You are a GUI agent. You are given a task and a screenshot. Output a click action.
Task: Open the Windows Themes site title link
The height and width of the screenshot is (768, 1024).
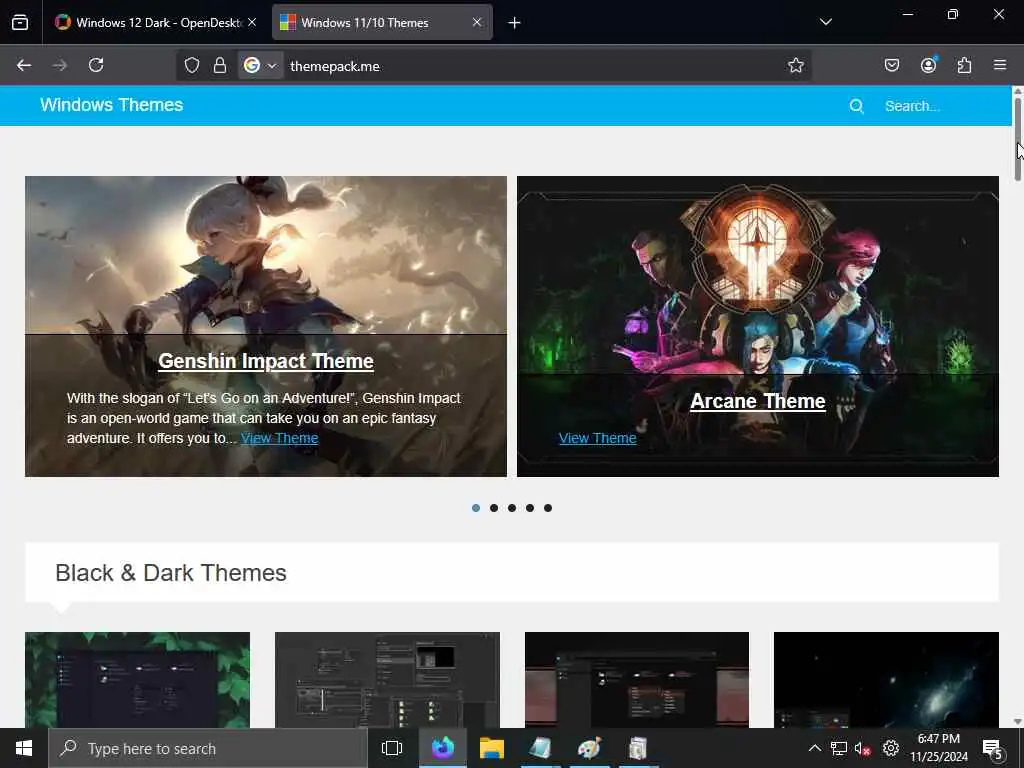coord(112,105)
